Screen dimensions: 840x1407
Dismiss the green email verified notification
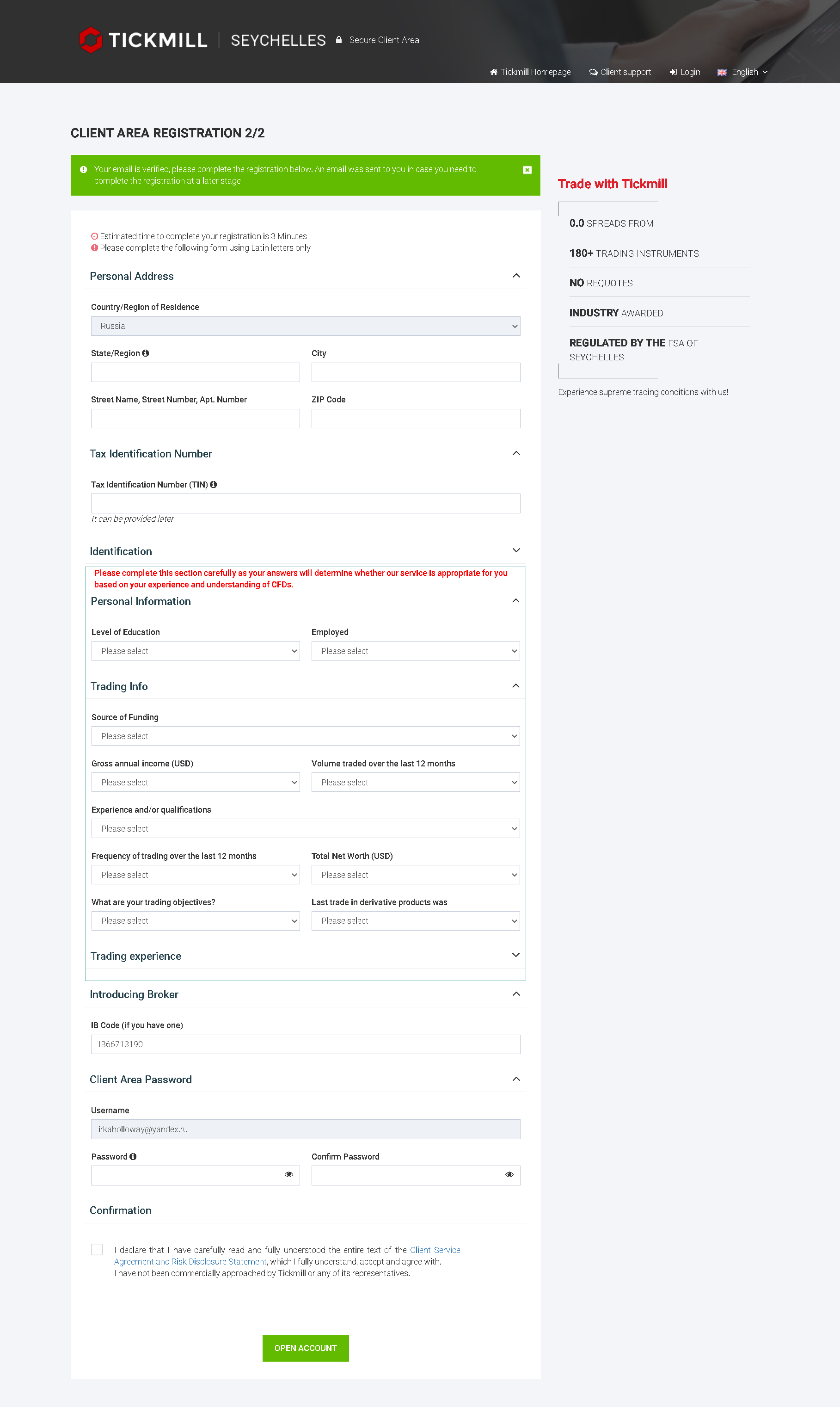[x=527, y=170]
